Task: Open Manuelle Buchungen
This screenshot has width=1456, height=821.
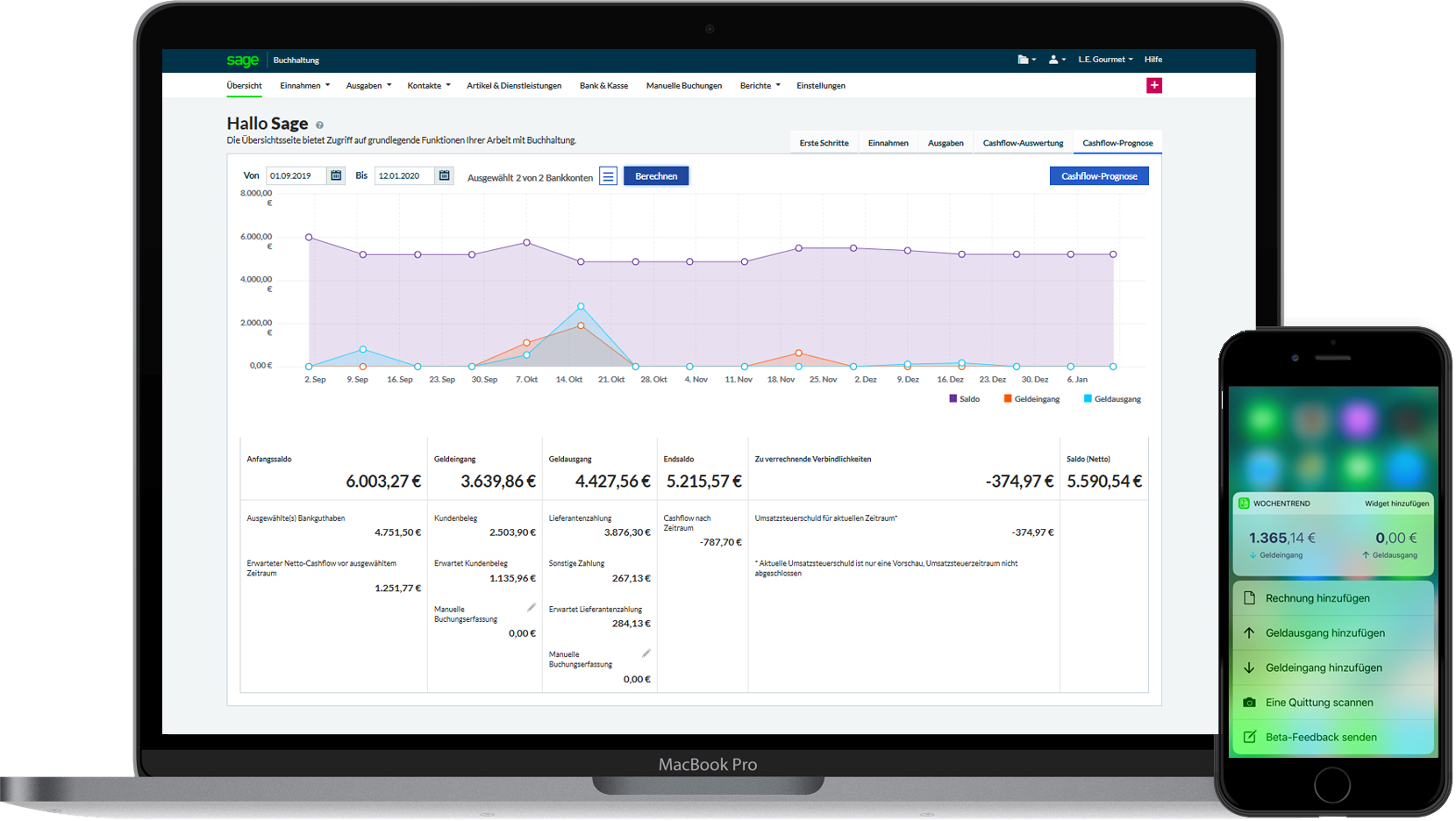Action: 684,86
